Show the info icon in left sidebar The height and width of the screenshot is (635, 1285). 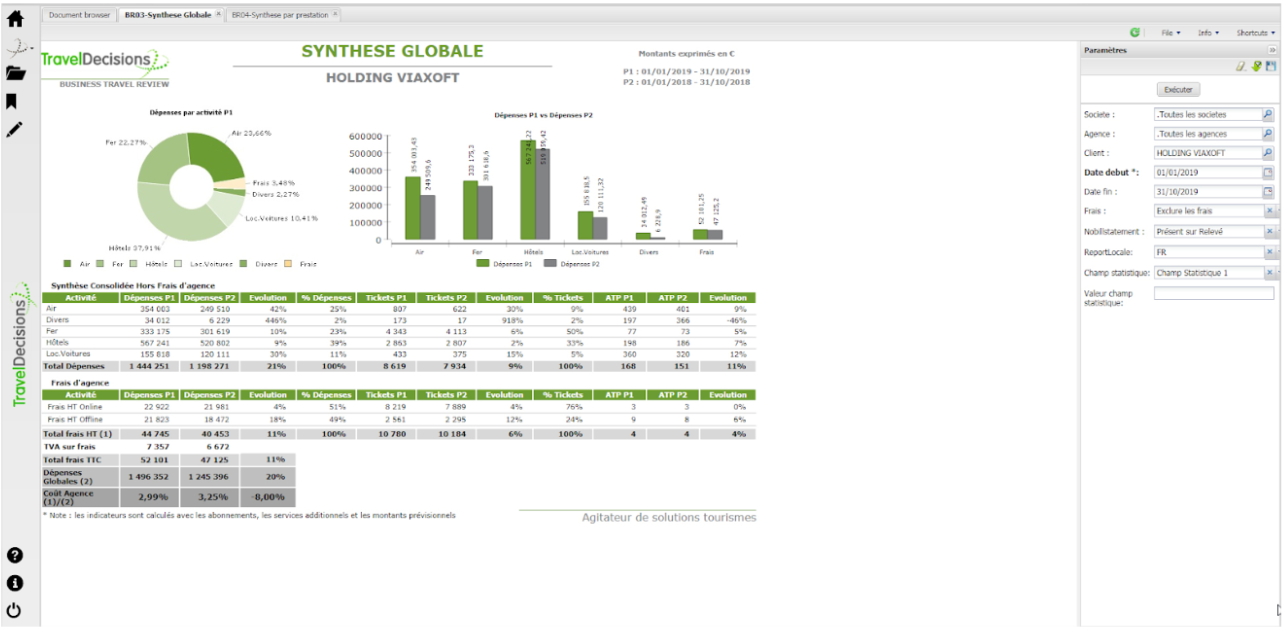15,583
